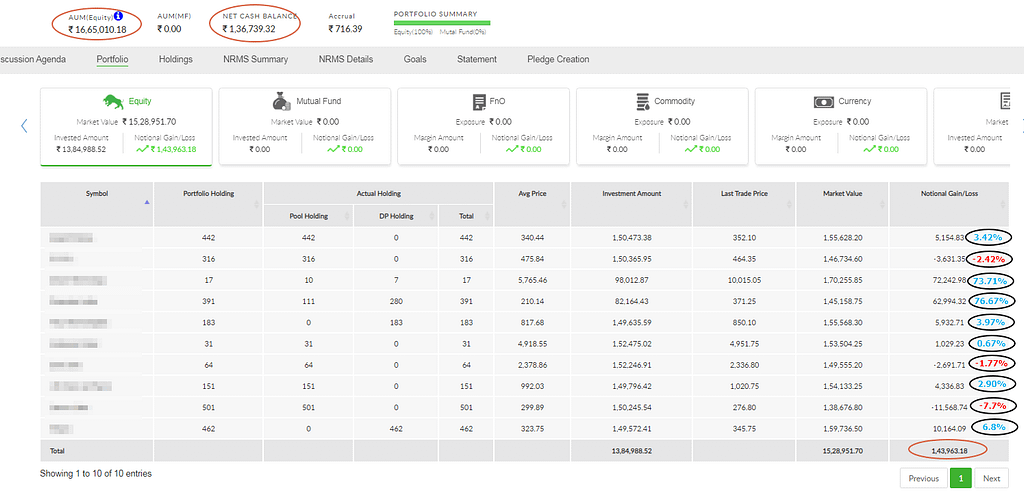
Task: Click the Equity notional gain trend icon
Action: click(x=142, y=149)
